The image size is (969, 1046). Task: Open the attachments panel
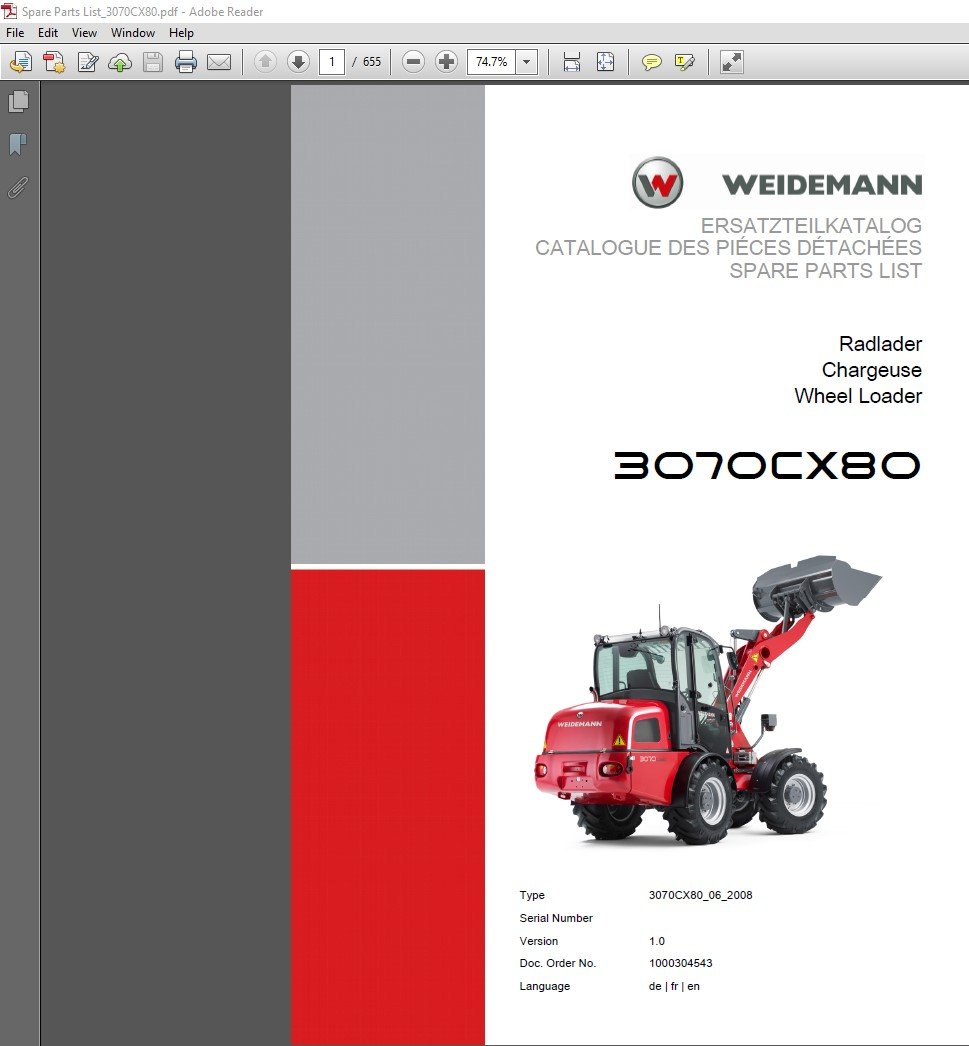click(18, 188)
